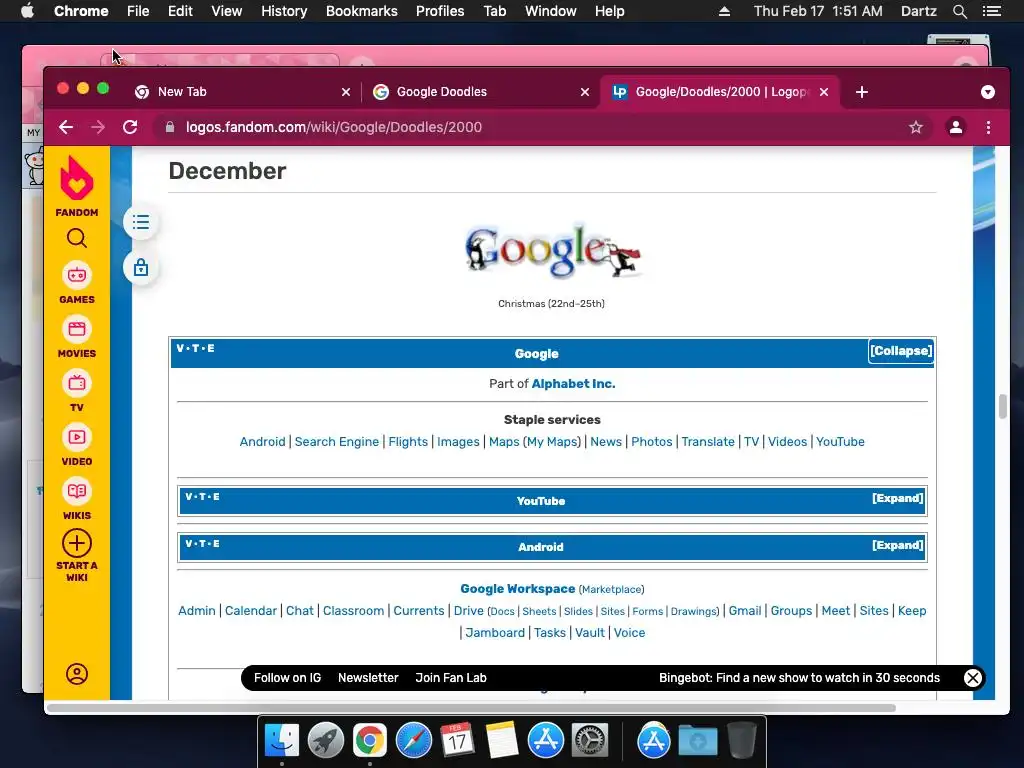Open a new tab with plus button
Viewport: 1024px width, 768px height.
(862, 92)
